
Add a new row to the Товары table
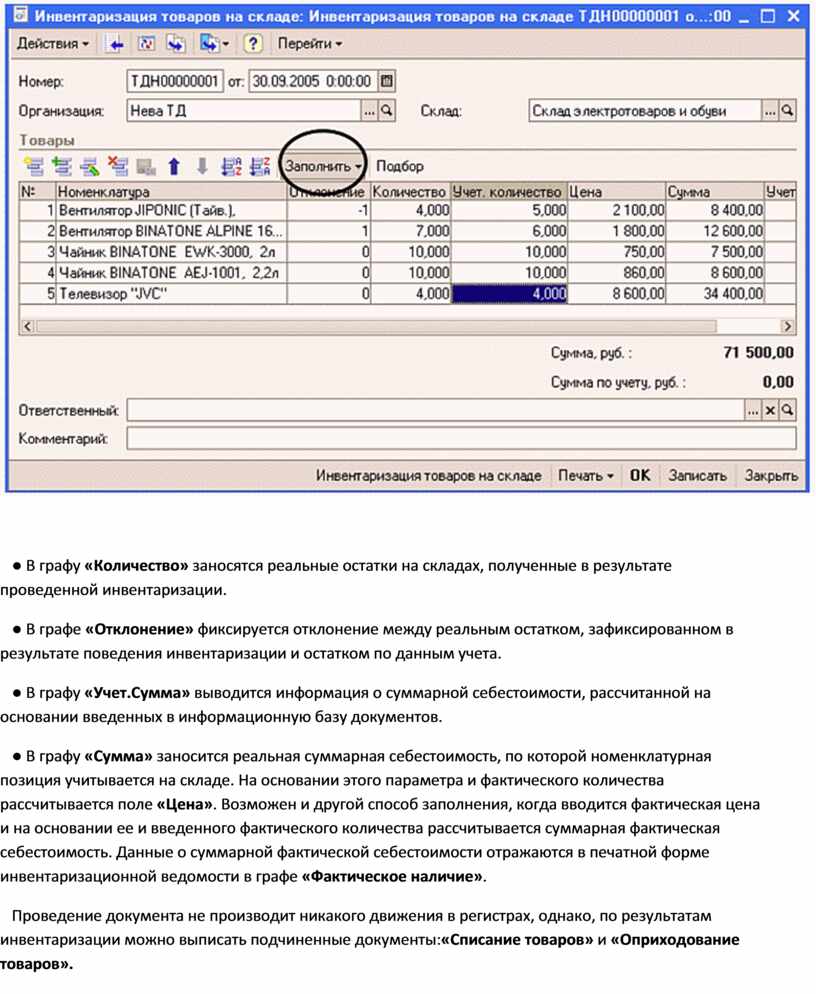pyautogui.click(x=34, y=166)
